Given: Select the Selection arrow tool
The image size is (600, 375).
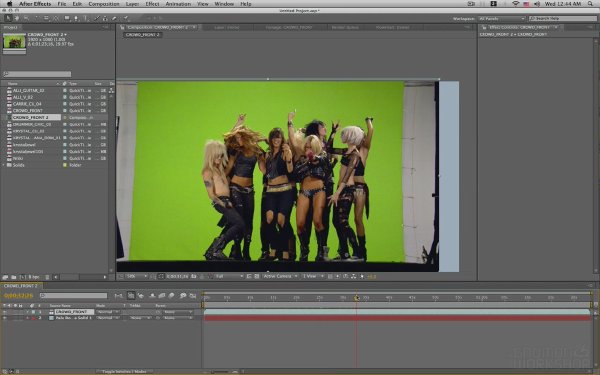Looking at the screenshot, I should tap(8, 18).
